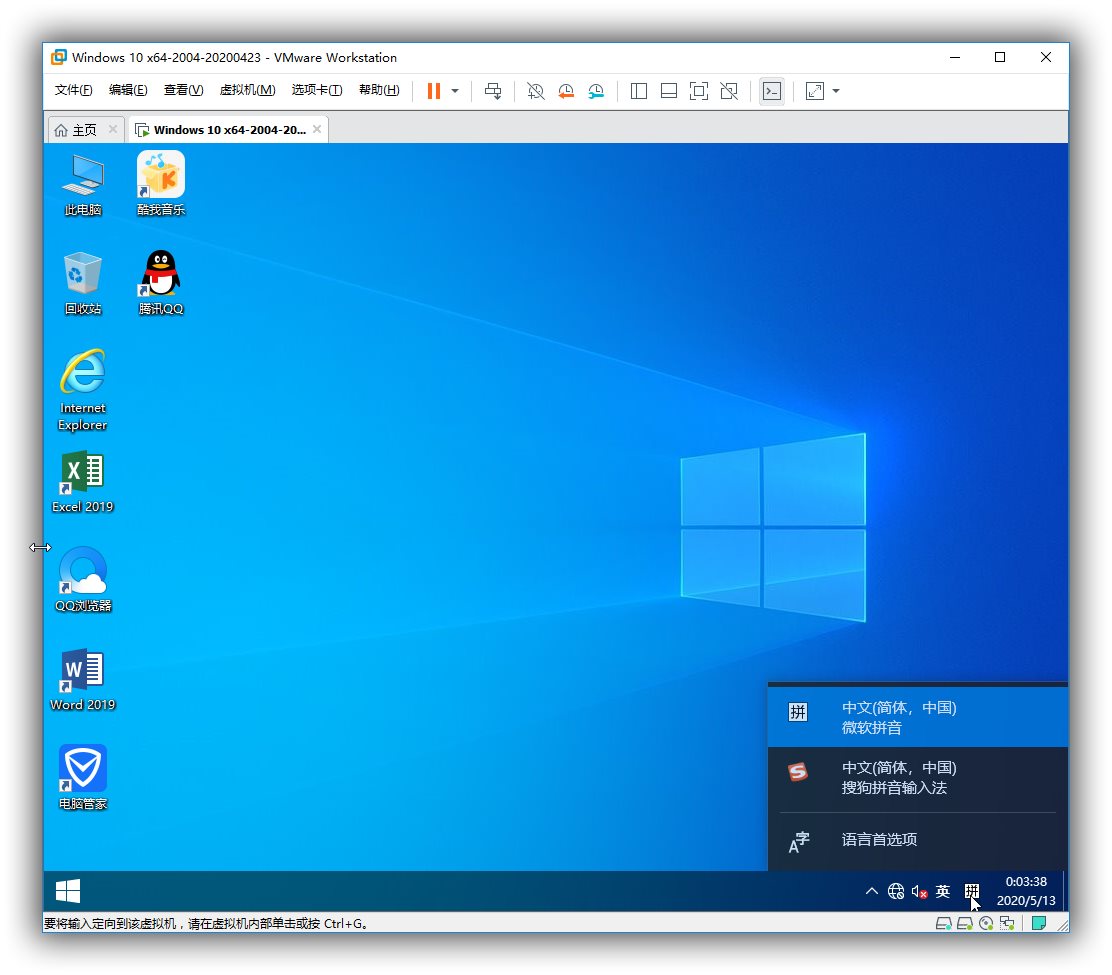The height and width of the screenshot is (975, 1112).
Task: Toggle the console view button
Action: pos(772,91)
